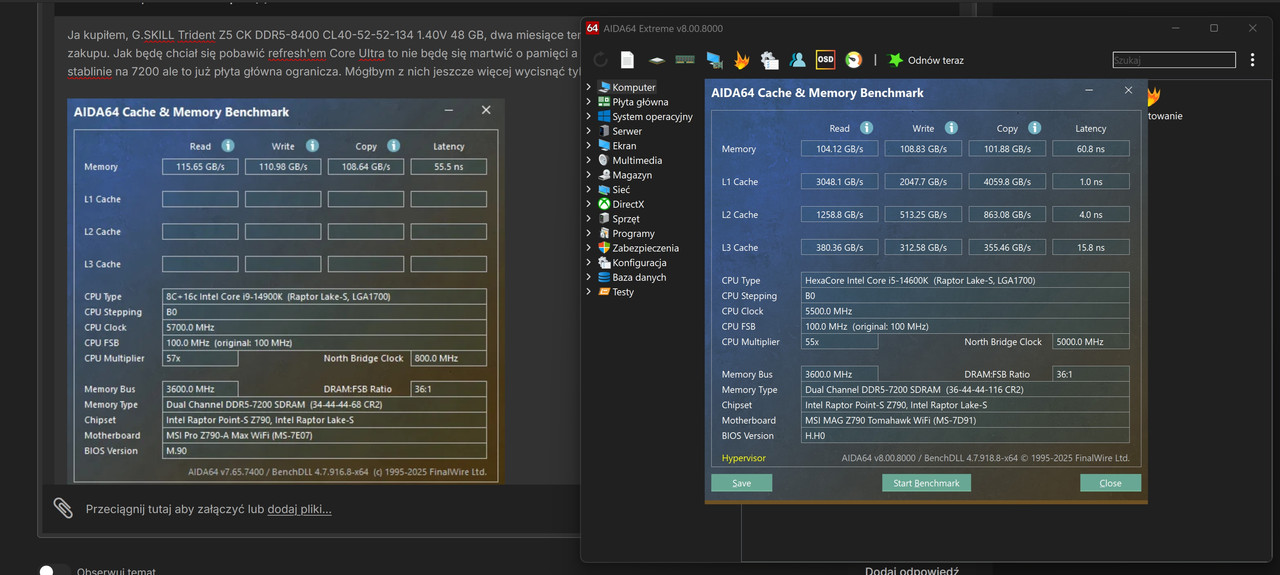Open the flame stability test toolbar icon
1280x575 pixels.
(741, 60)
